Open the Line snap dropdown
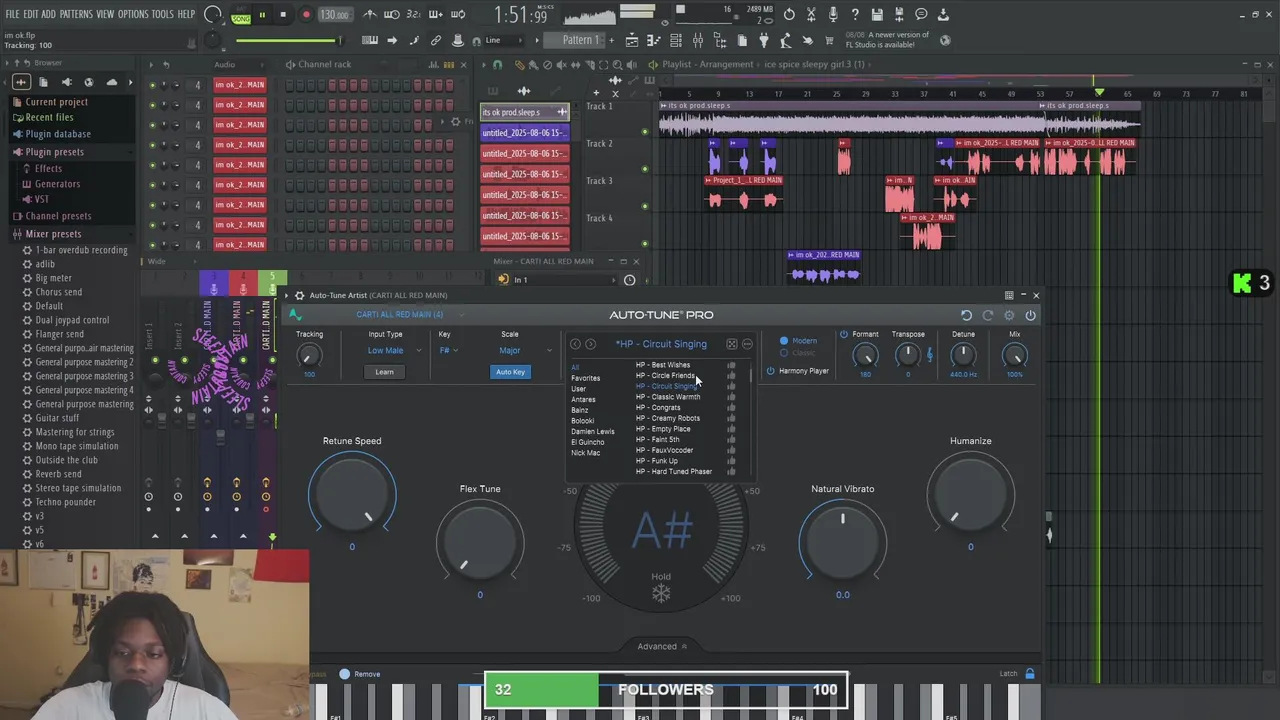This screenshot has width=1280, height=720. click(505, 40)
